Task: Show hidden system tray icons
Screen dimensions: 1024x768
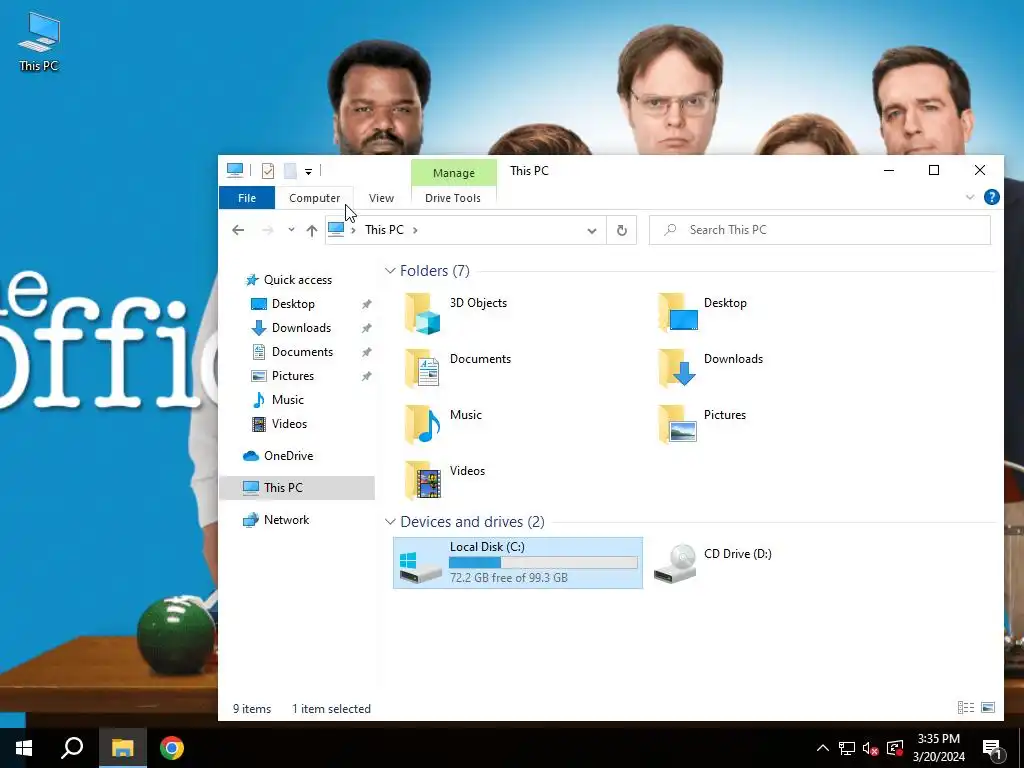Action: point(823,748)
